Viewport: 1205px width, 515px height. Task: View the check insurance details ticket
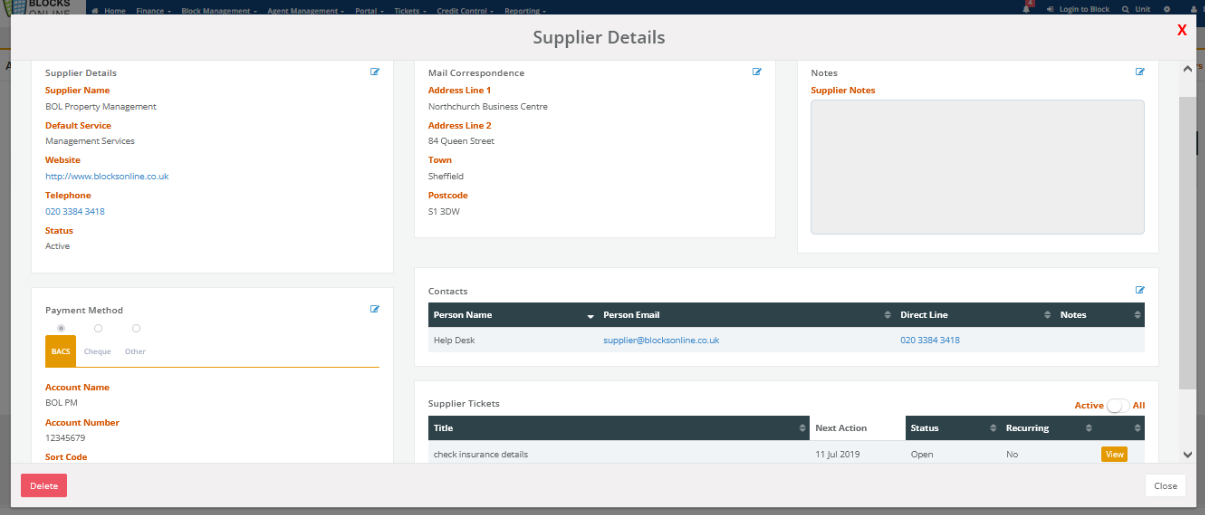(x=1113, y=454)
